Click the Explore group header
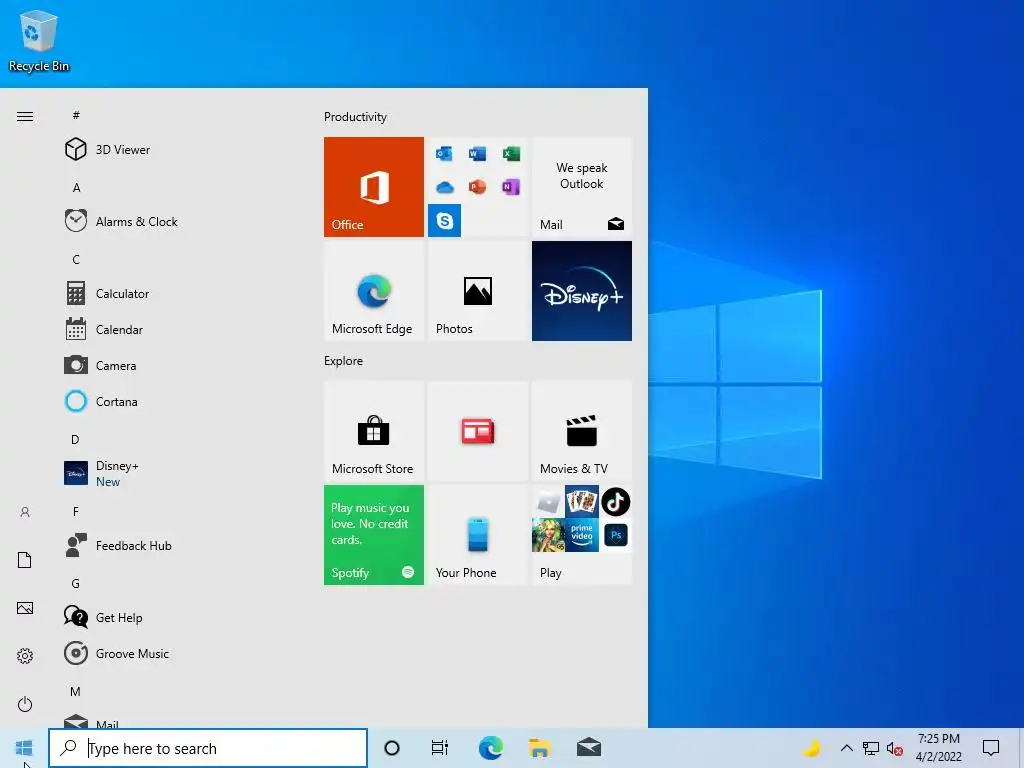 344,360
